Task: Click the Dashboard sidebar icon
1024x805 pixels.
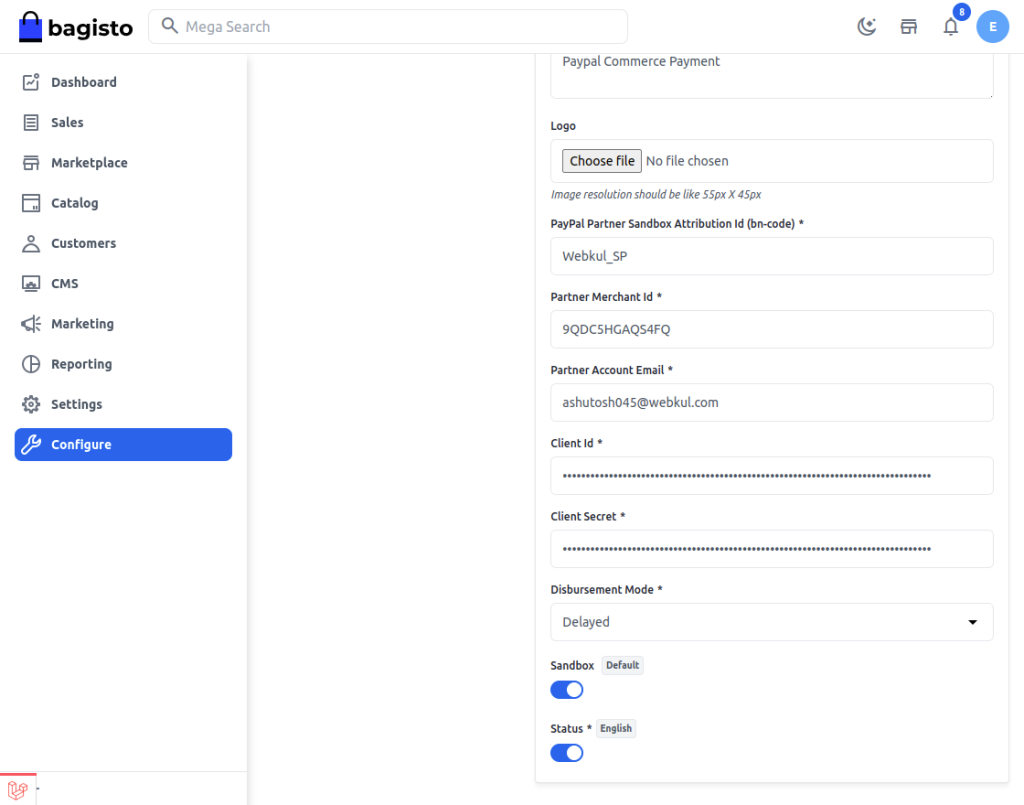Action: coord(31,82)
